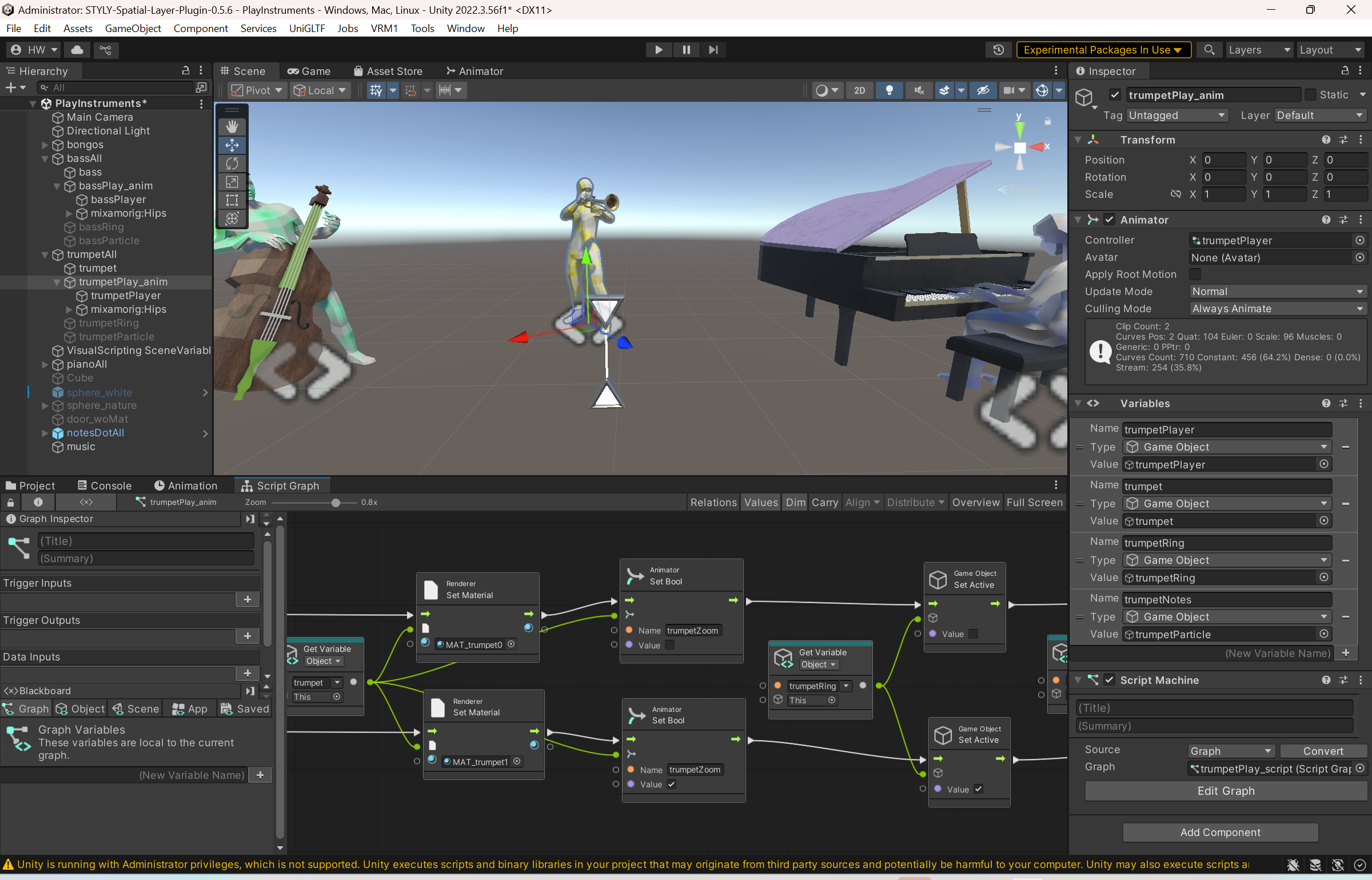1372x880 pixels.
Task: Switch to the Console tab
Action: coord(105,485)
